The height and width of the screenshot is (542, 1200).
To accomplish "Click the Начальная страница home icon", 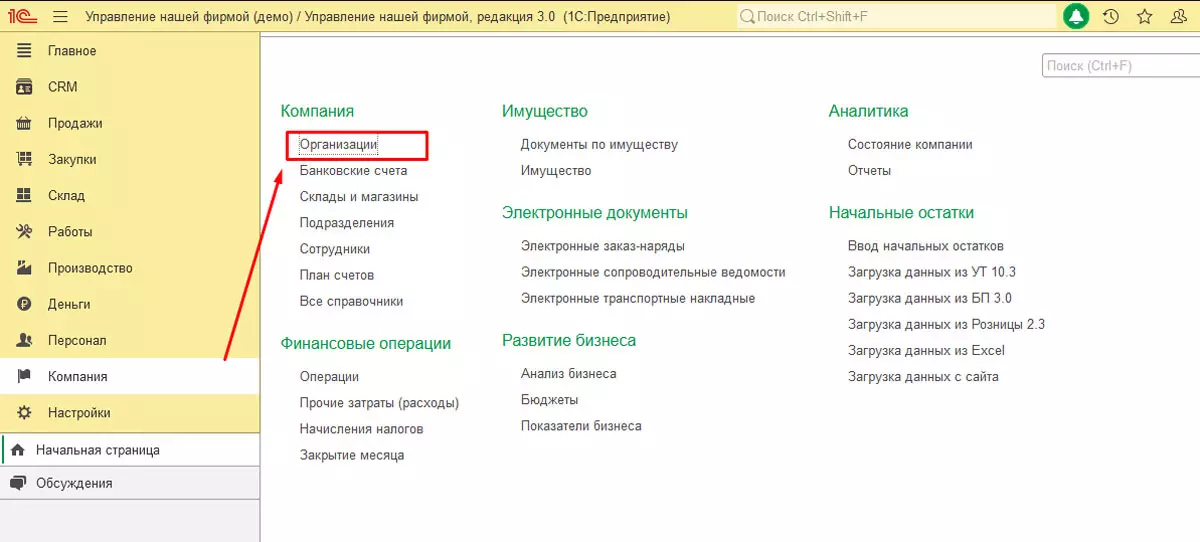I will click(18, 450).
